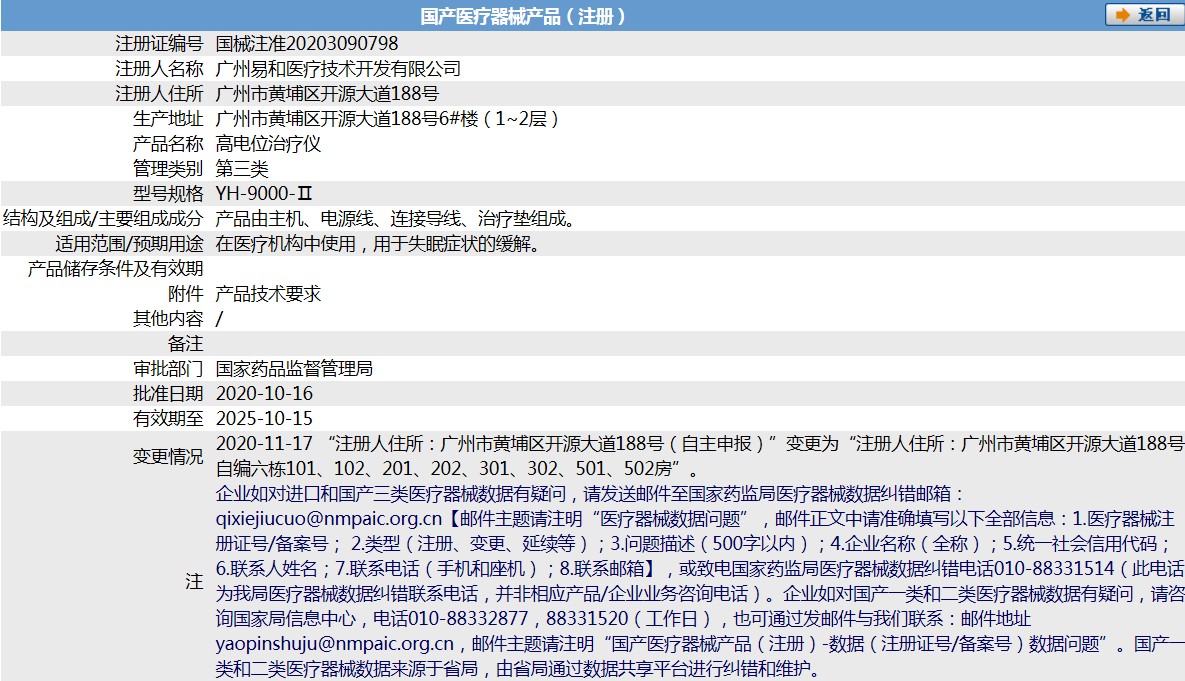Click the 适用范围/预期用途 label
The width and height of the screenshot is (1185, 681).
point(129,243)
